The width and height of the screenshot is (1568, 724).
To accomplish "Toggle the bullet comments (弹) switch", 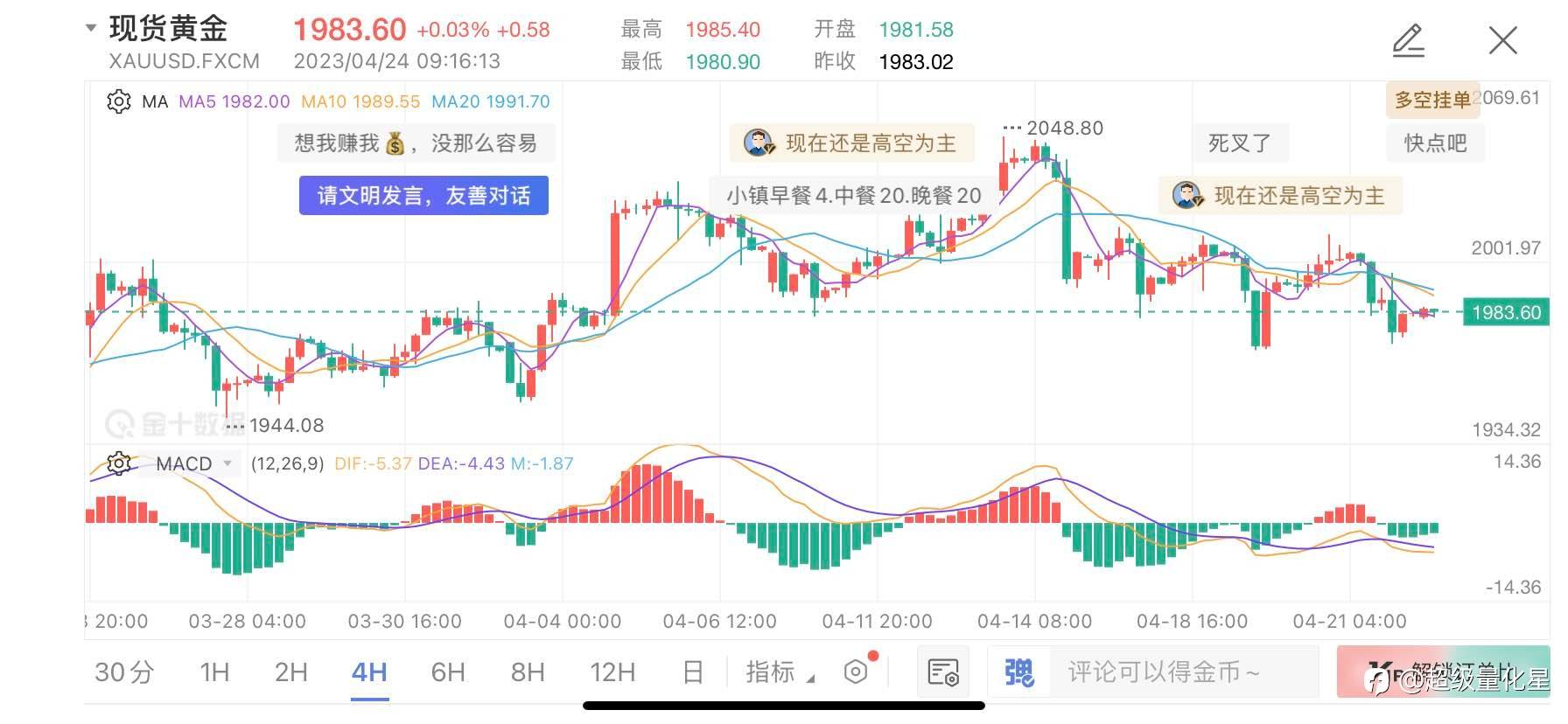I will [x=1019, y=672].
